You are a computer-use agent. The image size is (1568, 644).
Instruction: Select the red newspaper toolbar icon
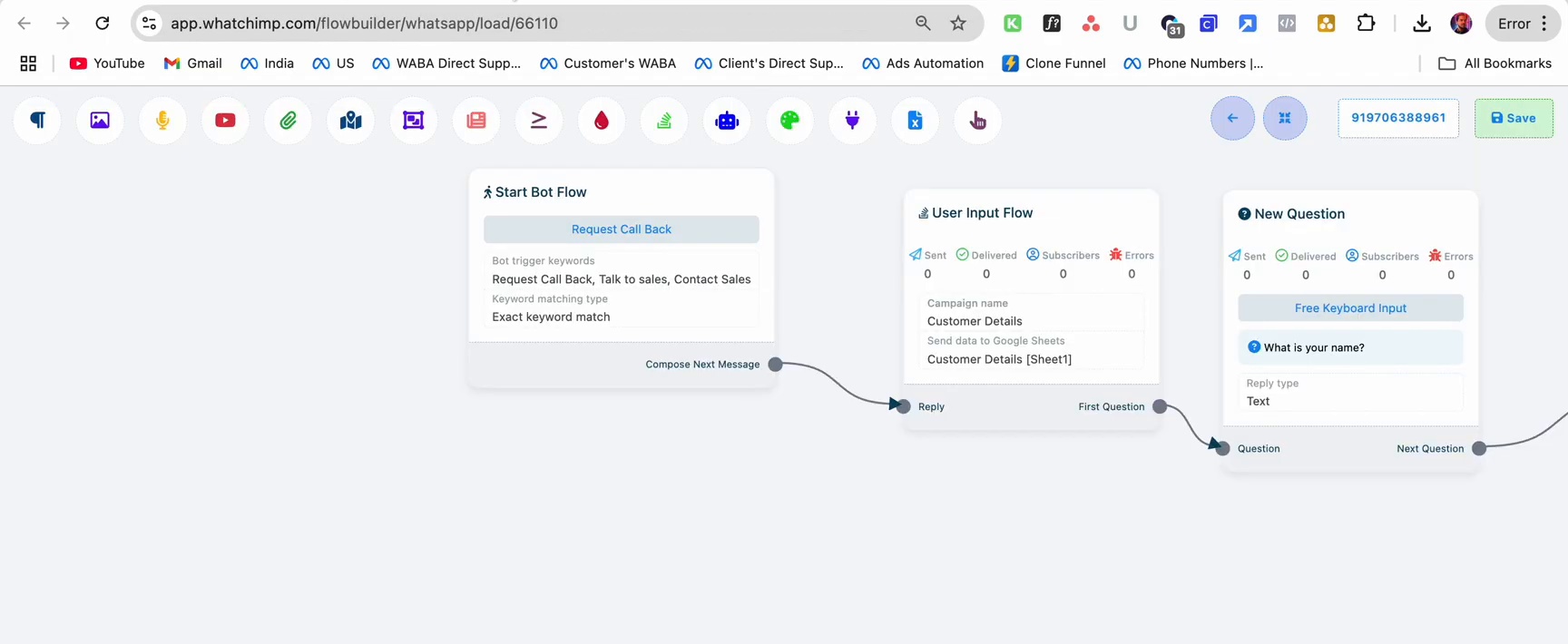476,120
